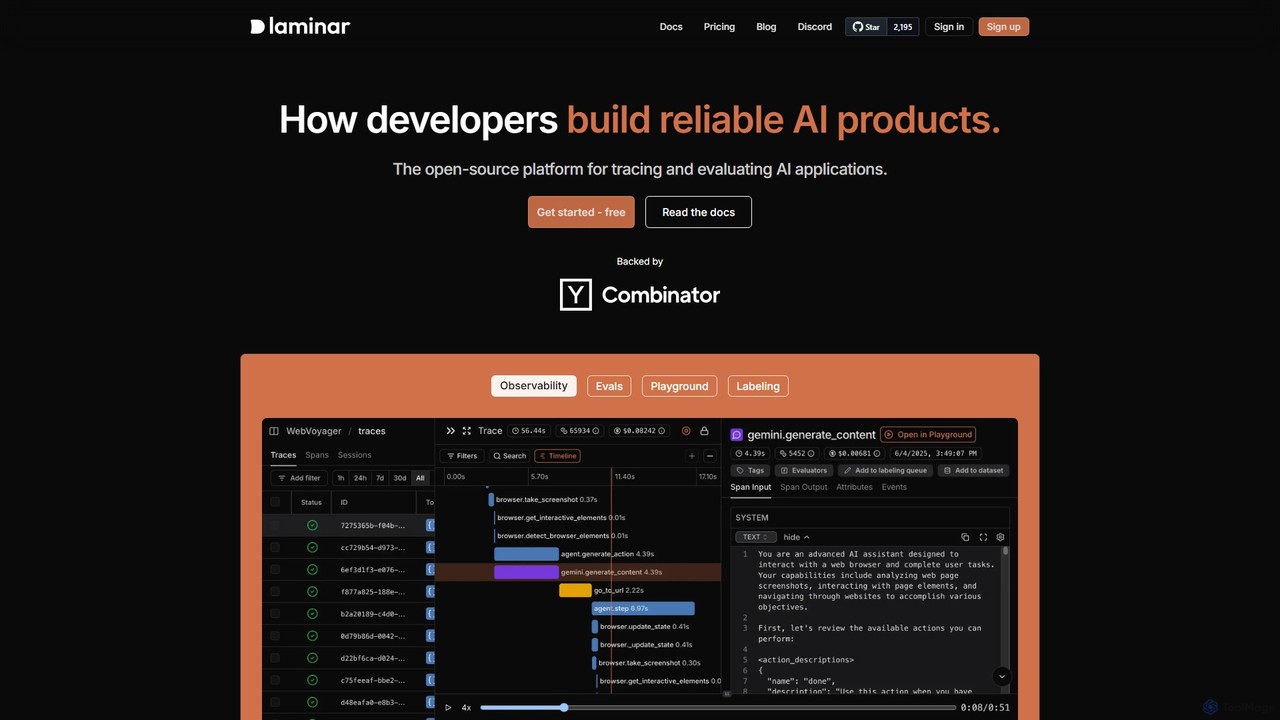Tick checkbox for trace 6ef3d1f3
Screen dimensions: 1280x720
pos(275,569)
